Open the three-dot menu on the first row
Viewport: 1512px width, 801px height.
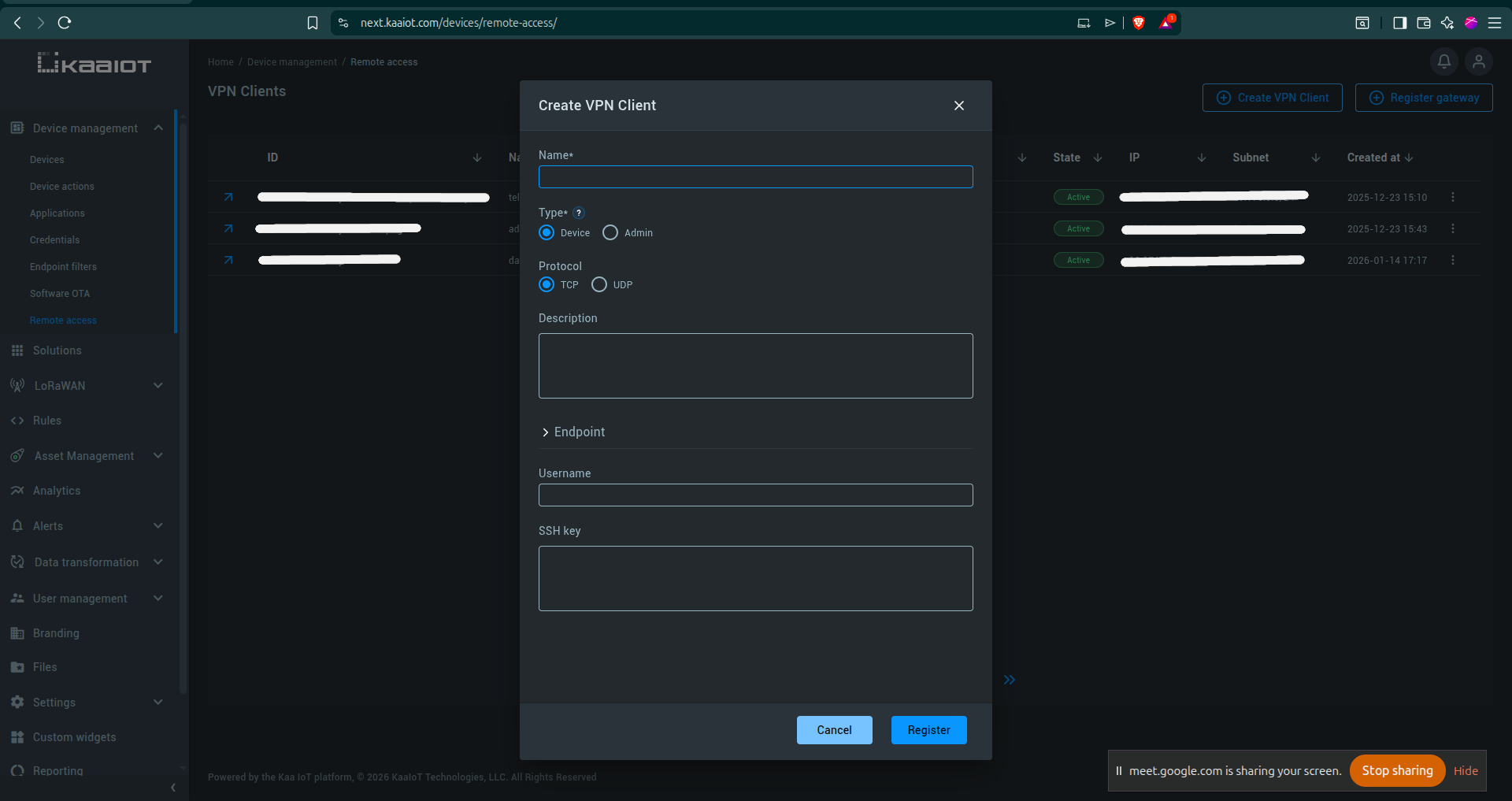click(x=1453, y=197)
